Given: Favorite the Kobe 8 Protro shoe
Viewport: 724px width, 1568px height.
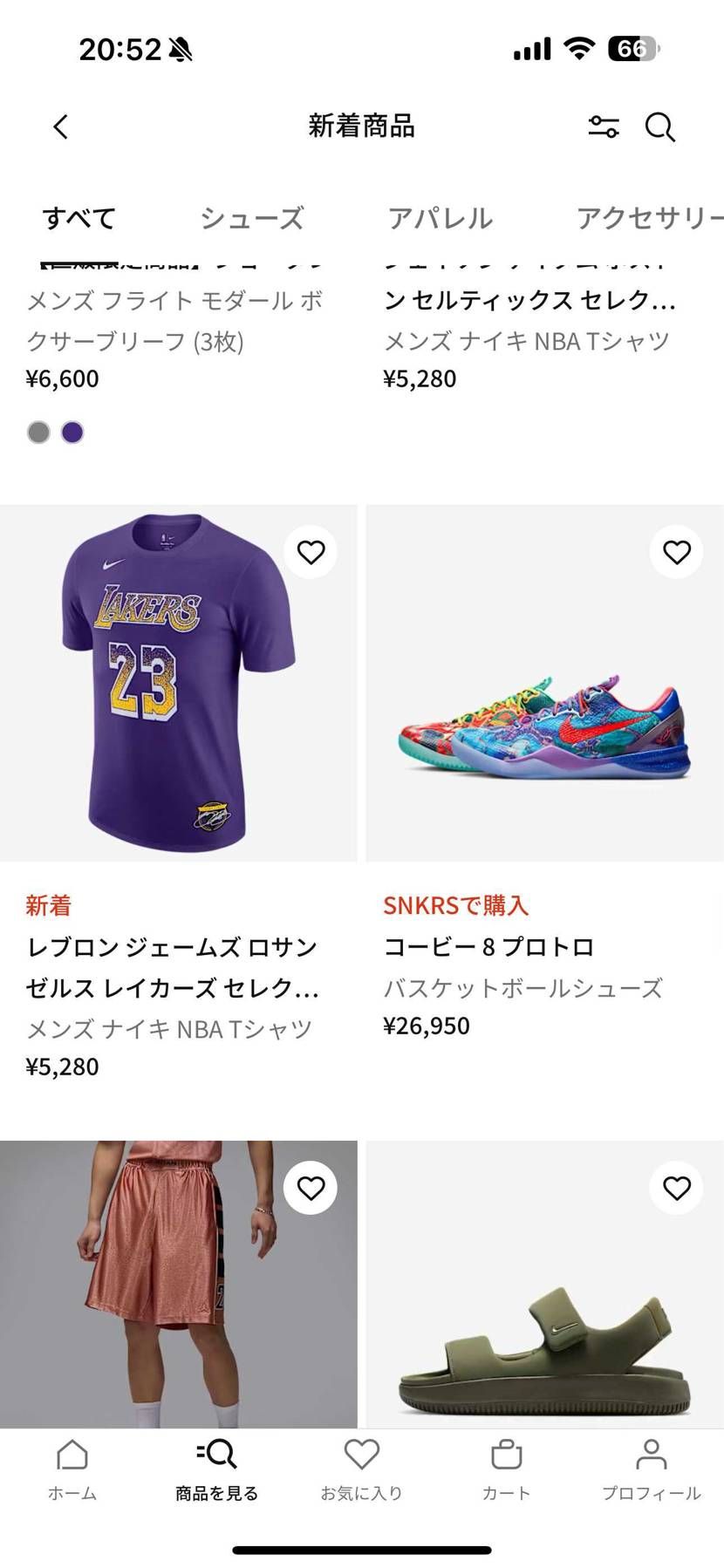Looking at the screenshot, I should [676, 552].
